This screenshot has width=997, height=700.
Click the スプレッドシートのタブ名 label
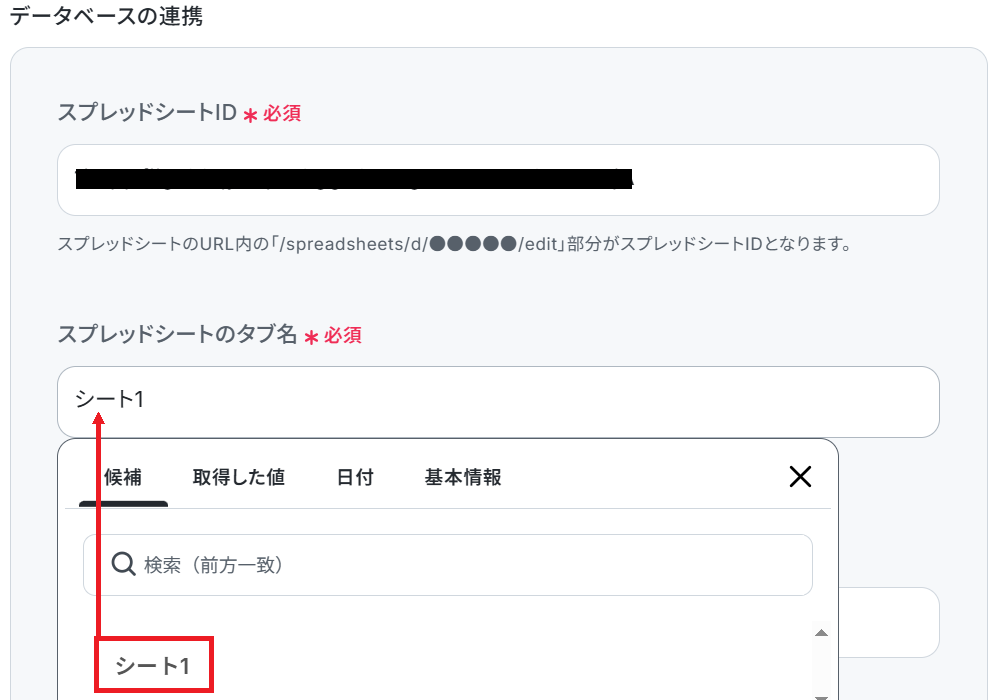177,334
